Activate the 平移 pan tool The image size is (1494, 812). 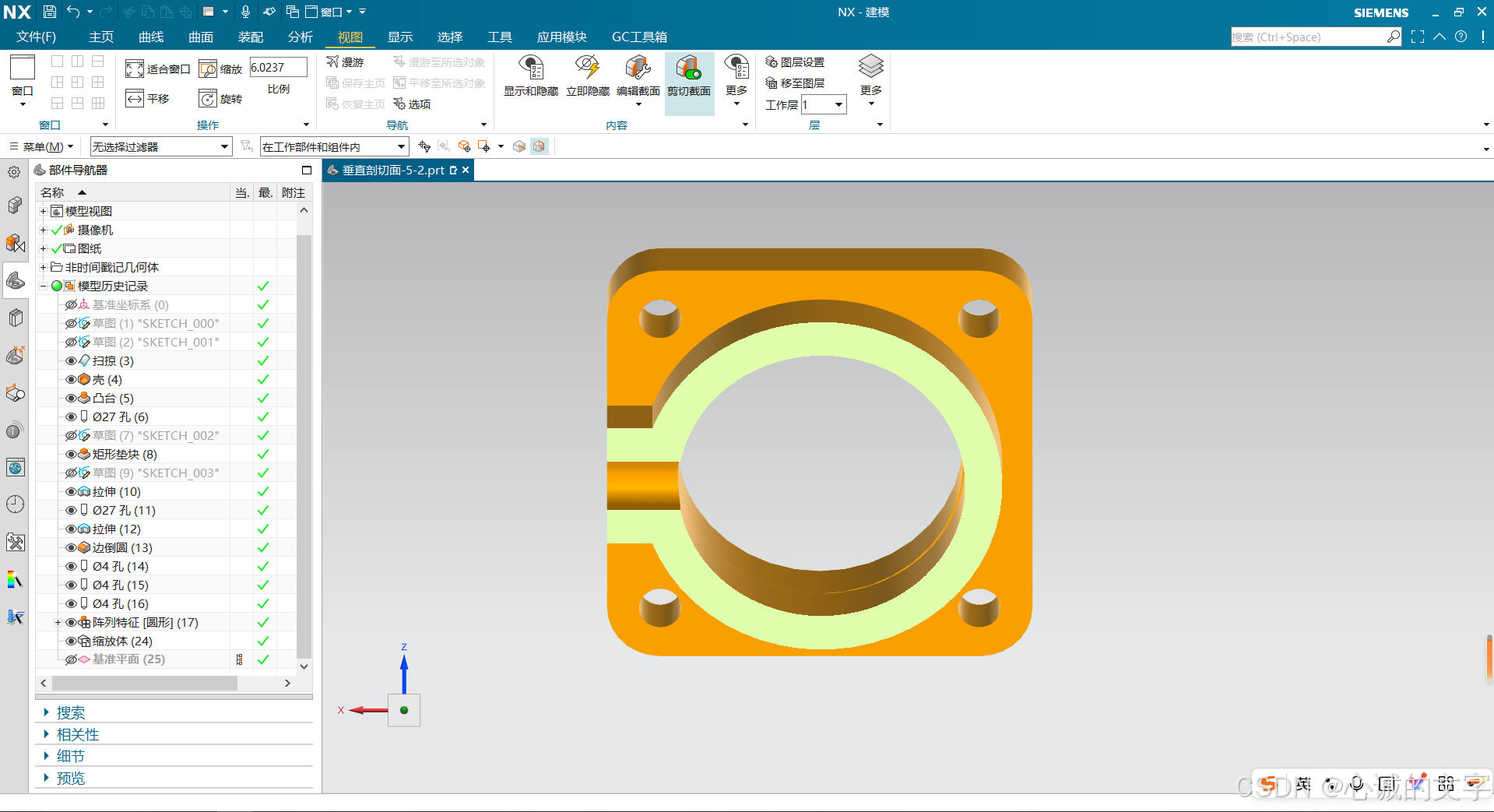tap(148, 99)
